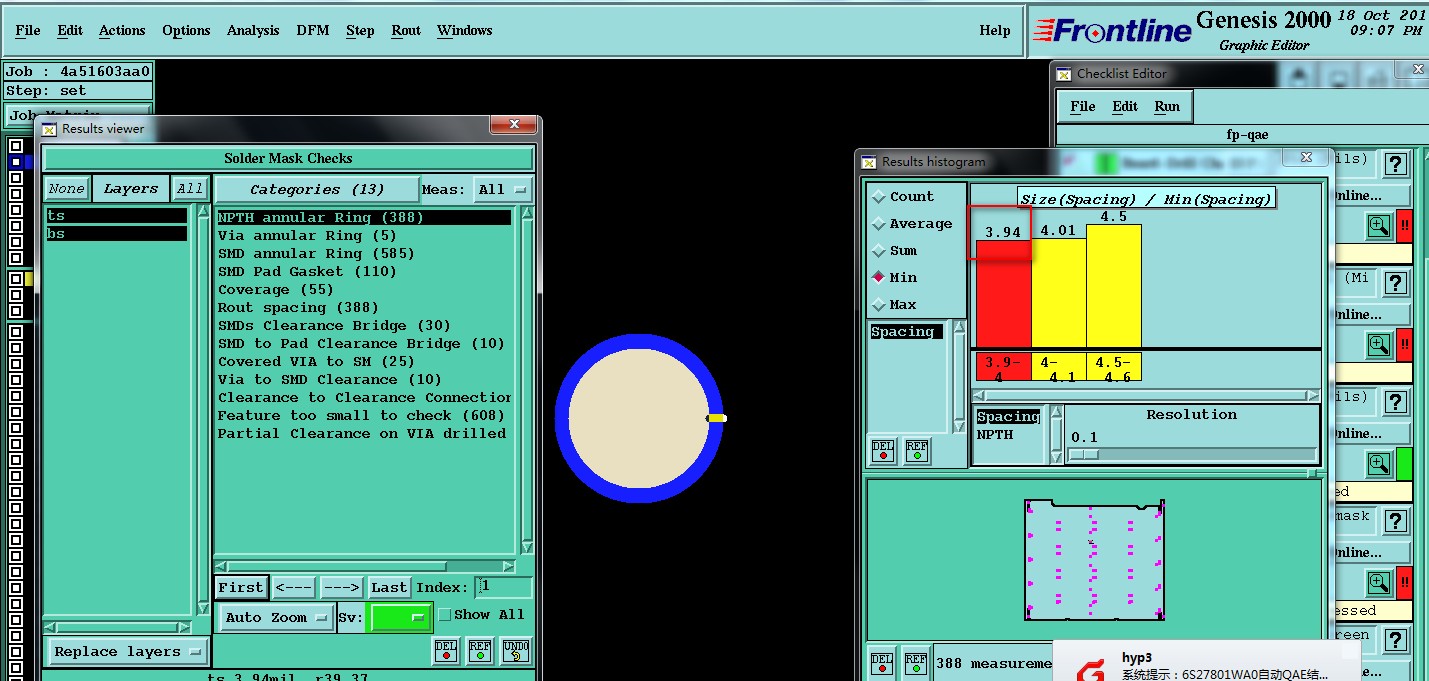Click DEL icon beside histogram Spacing list

click(x=882, y=450)
